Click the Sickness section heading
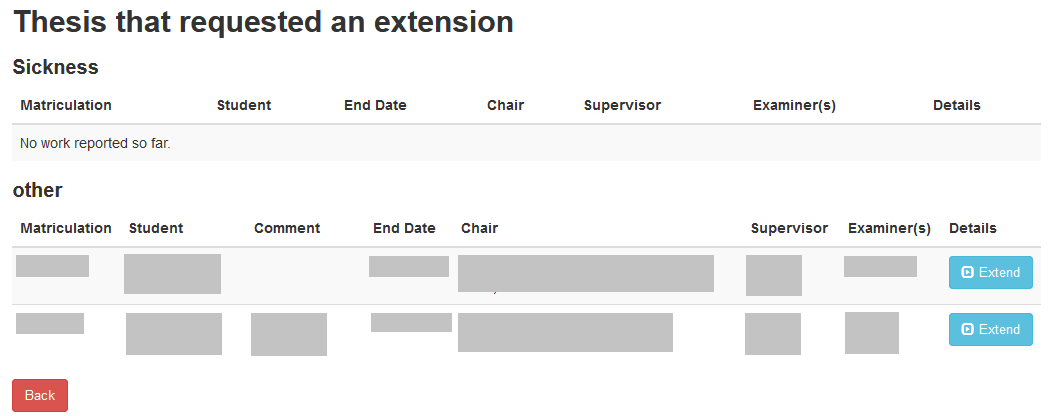 [x=55, y=67]
